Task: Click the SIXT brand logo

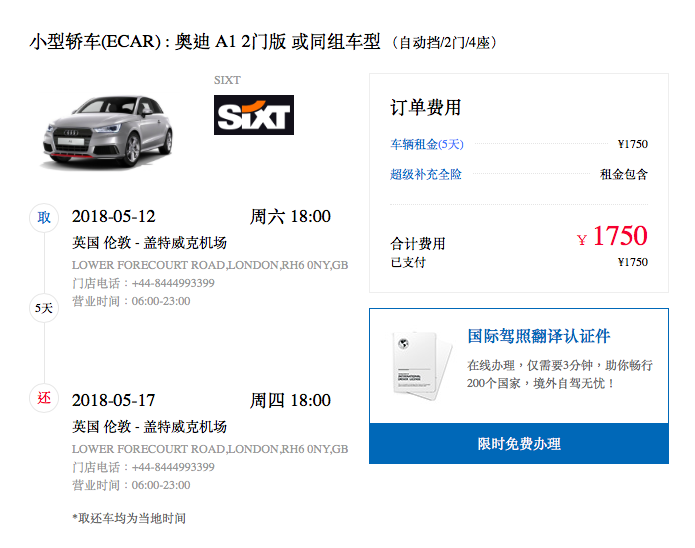Action: pyautogui.click(x=254, y=115)
